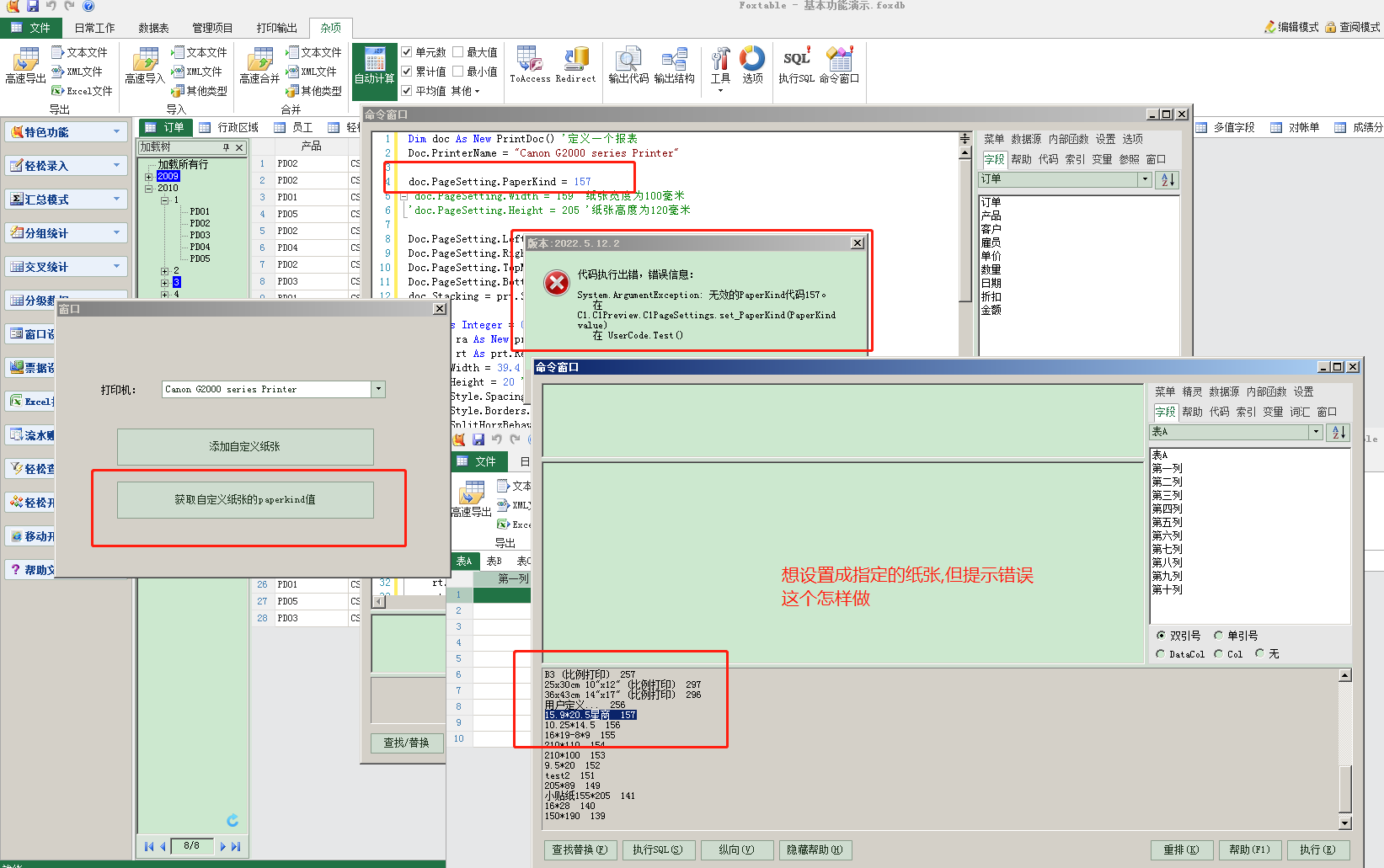The image size is (1384, 868).
Task: Select 第五列 in the field list
Action: click(x=1167, y=522)
